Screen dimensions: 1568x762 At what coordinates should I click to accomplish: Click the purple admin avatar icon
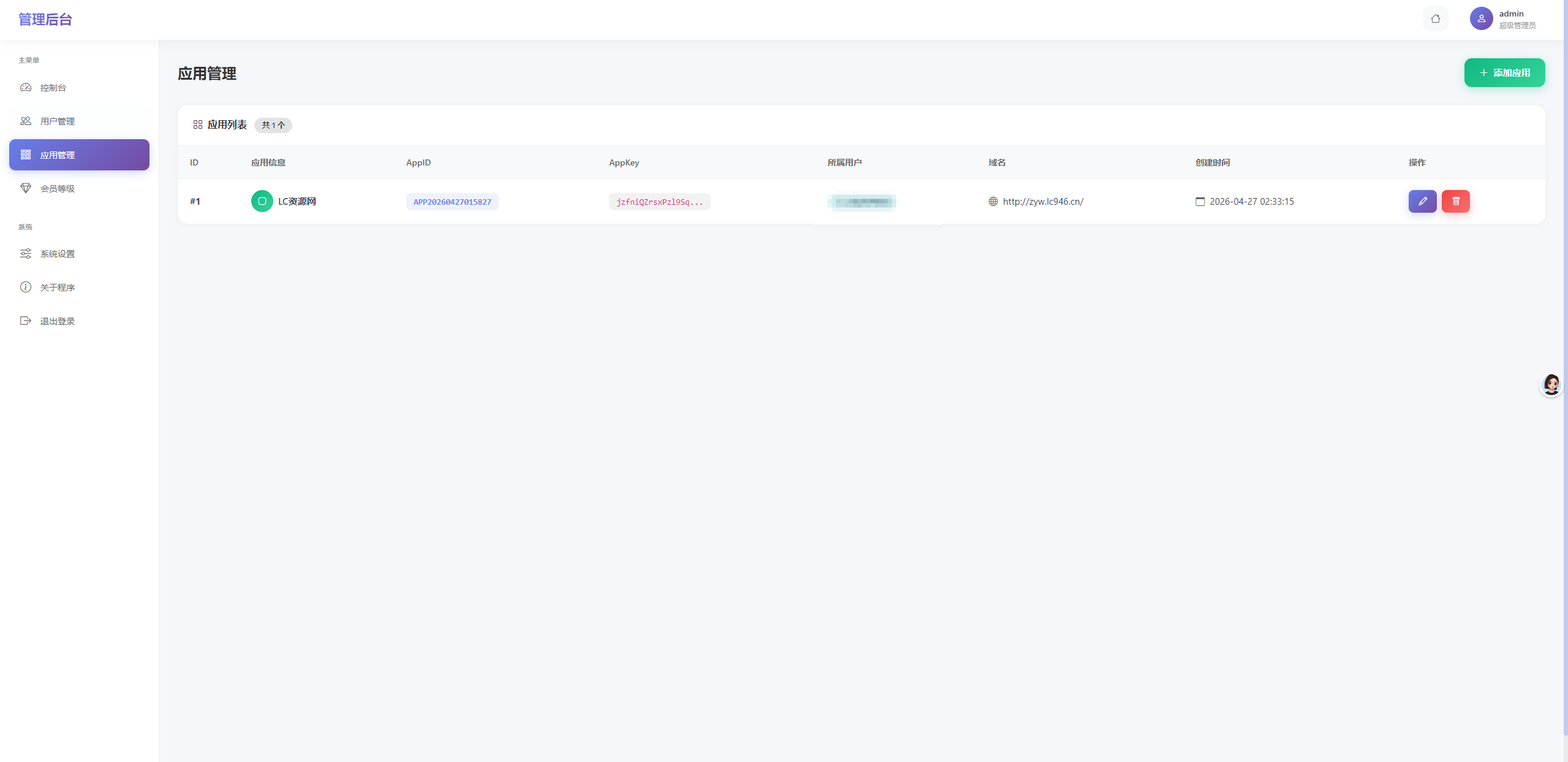(x=1481, y=18)
